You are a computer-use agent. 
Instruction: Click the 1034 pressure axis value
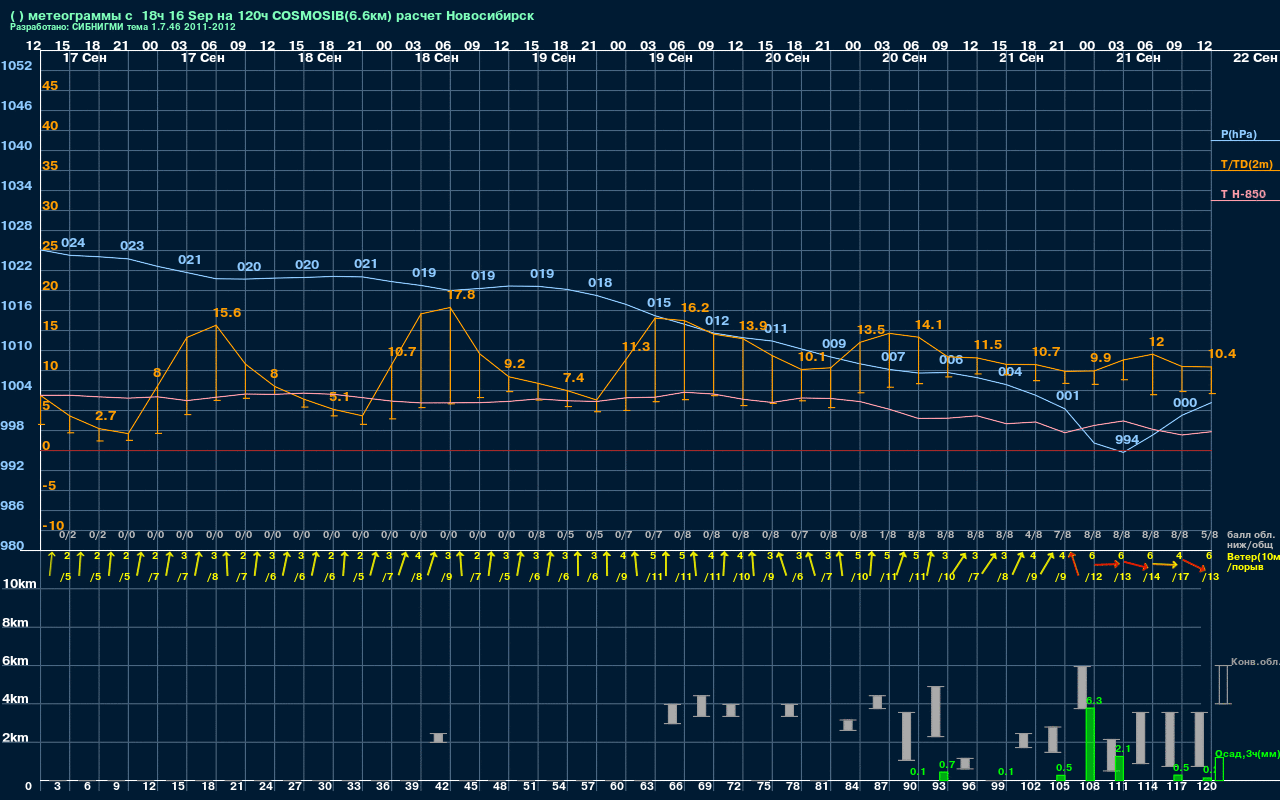pyautogui.click(x=16, y=186)
